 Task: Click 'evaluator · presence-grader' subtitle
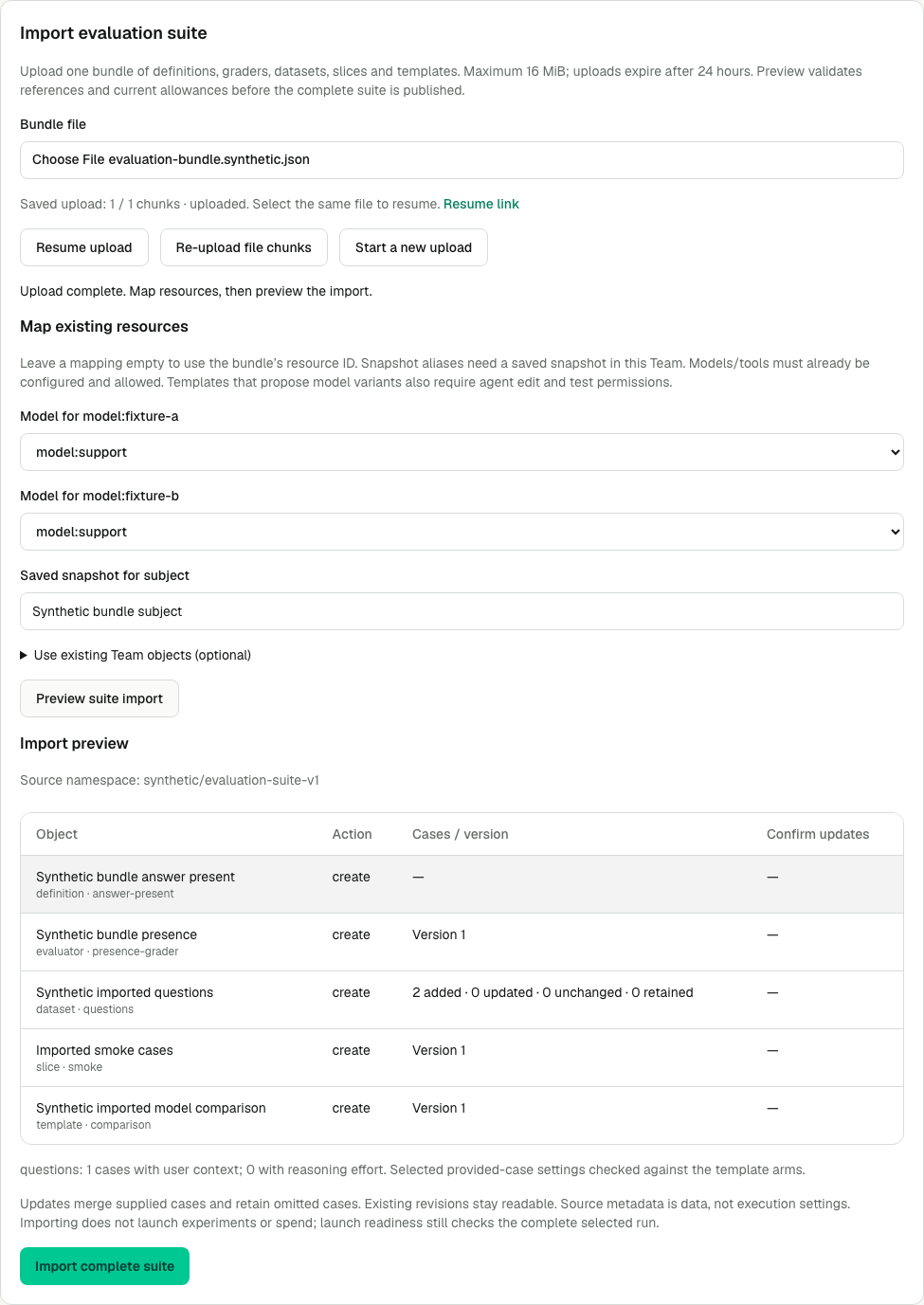[107, 952]
